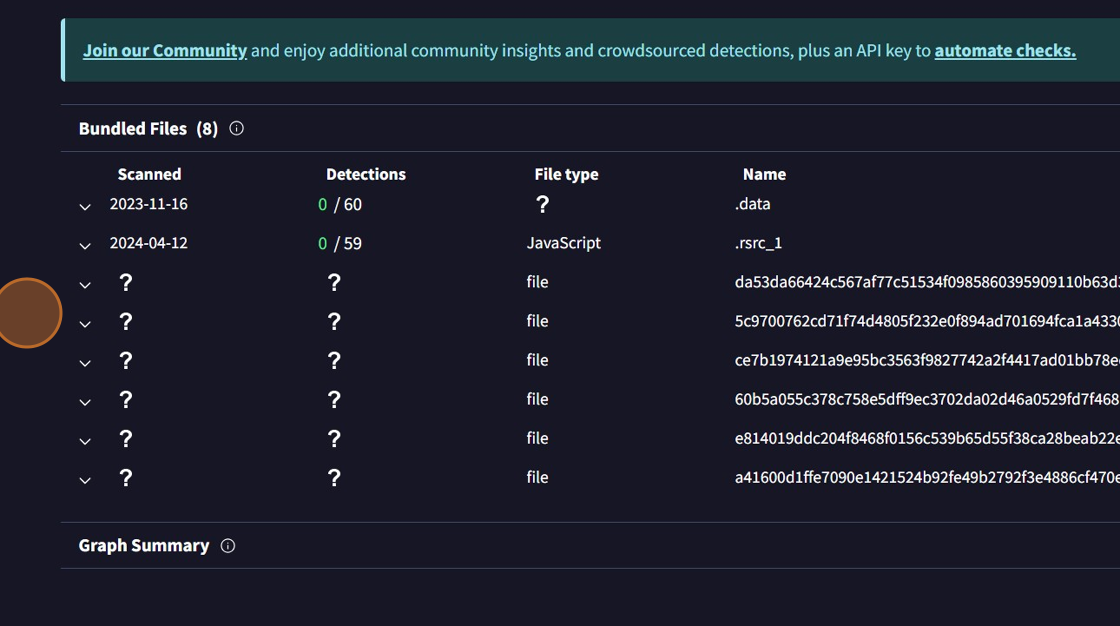This screenshot has width=1120, height=626.
Task: Expand the 60b5a055c378 file row chevron
Action: click(x=85, y=402)
